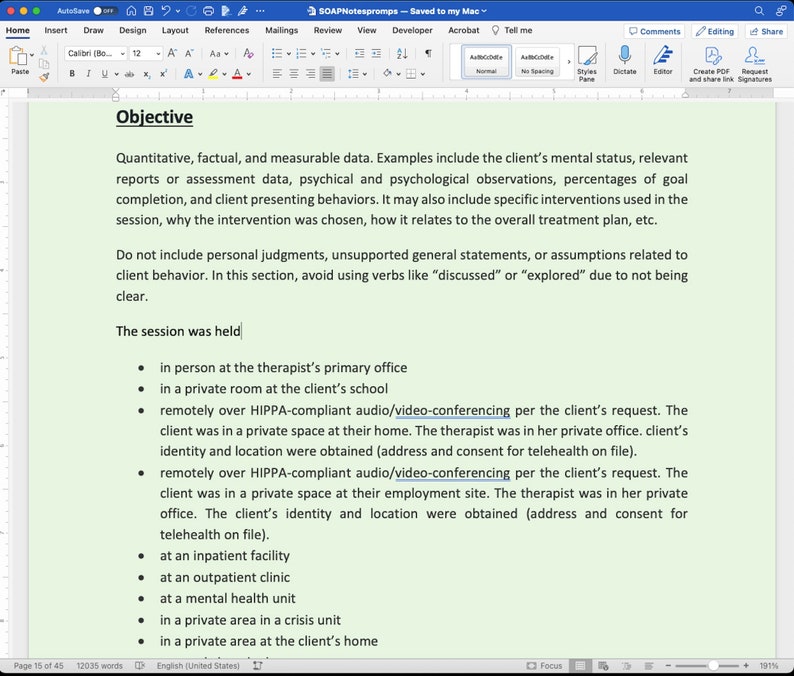Toggle underline formatting
794x676 pixels.
[104, 74]
